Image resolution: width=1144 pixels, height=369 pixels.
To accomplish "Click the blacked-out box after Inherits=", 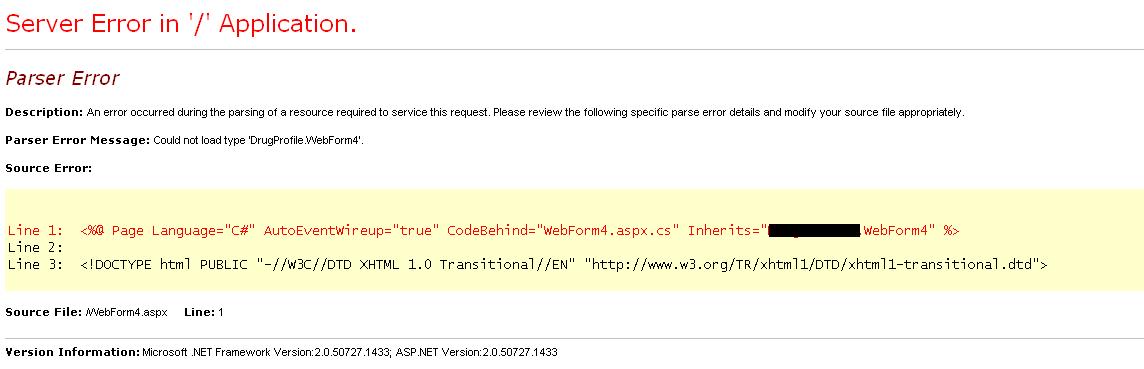I will (x=814, y=230).
